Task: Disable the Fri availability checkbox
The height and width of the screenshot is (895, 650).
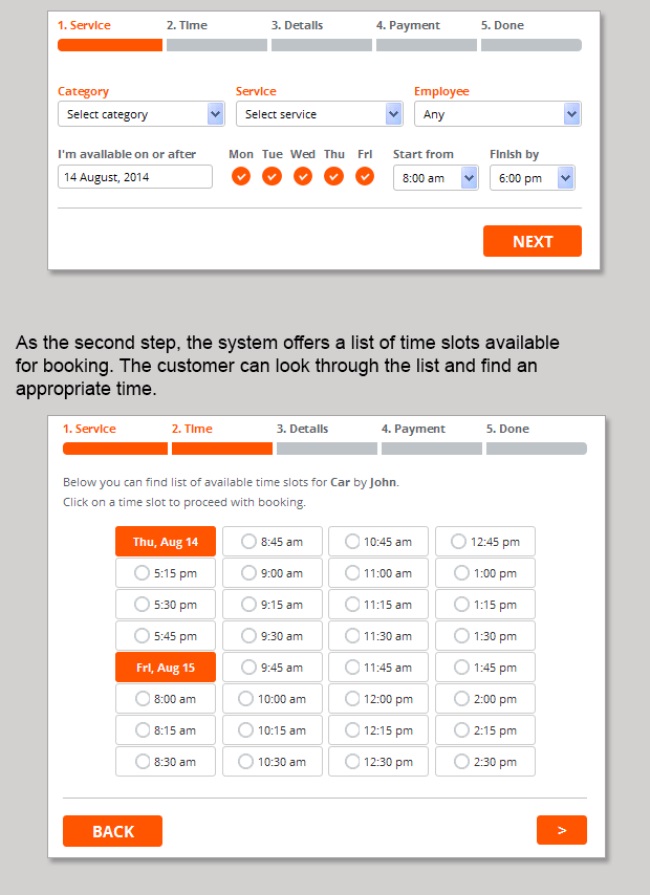Action: coord(365,176)
